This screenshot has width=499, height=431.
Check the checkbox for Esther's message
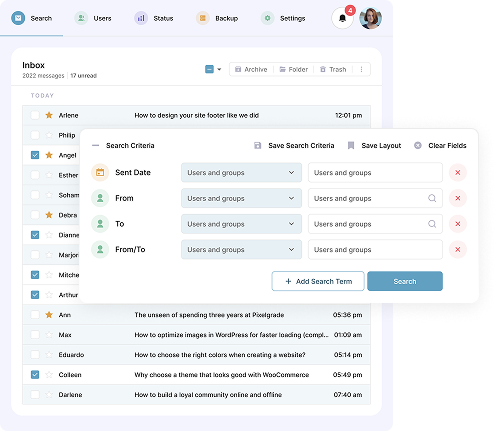point(35,175)
